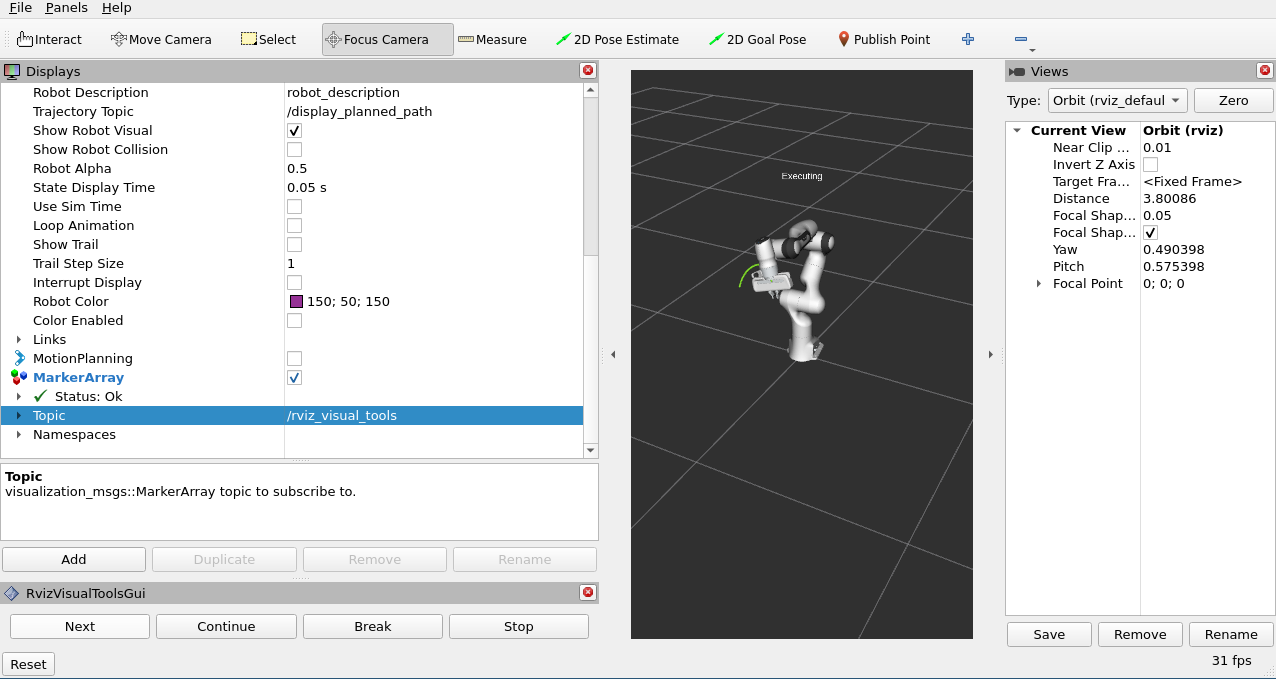This screenshot has height=679, width=1276.
Task: Click the Zero view button
Action: click(x=1234, y=100)
